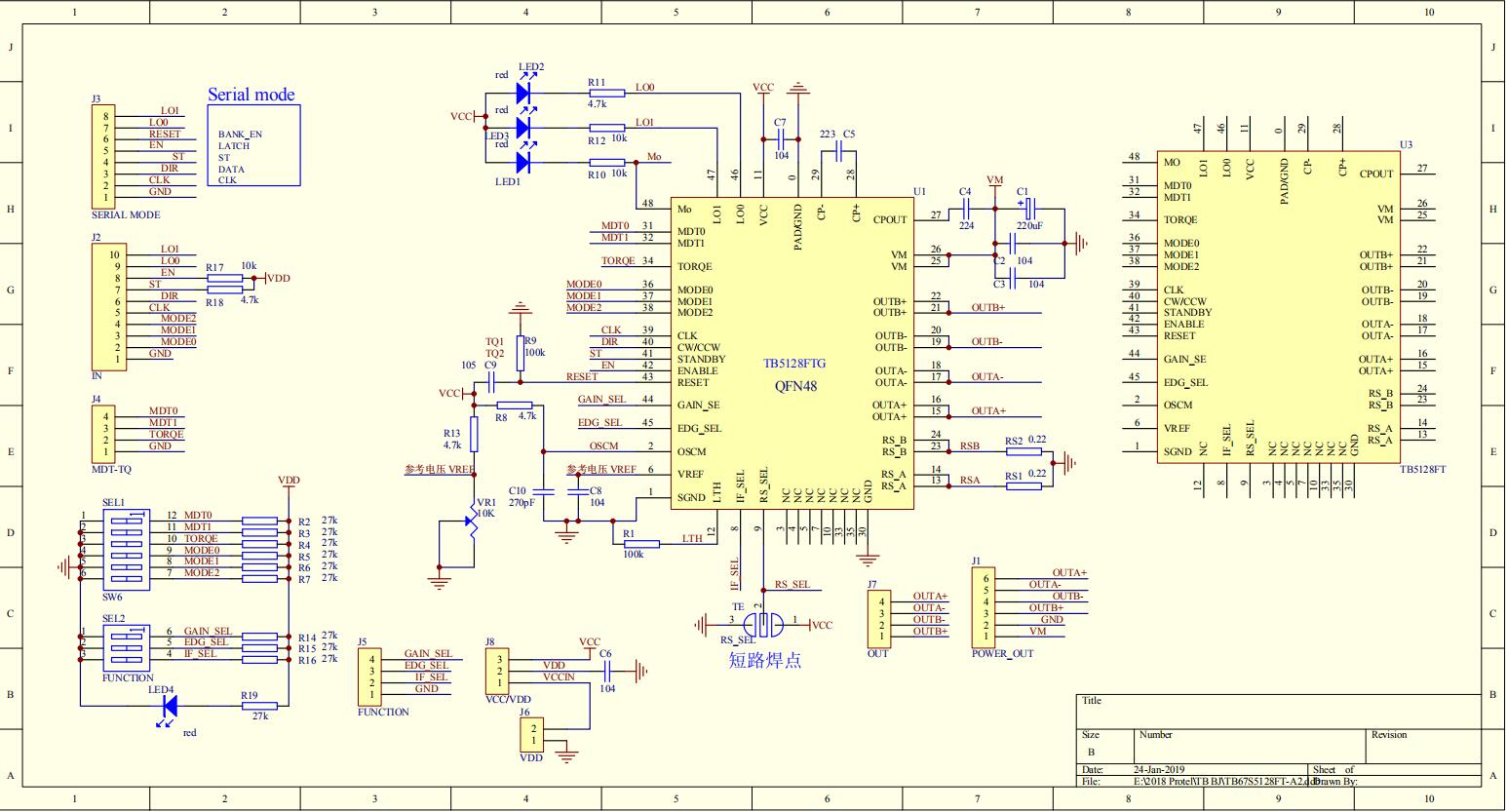This screenshot has height=812, width=1507.
Task: Click the LED2 diode symbol
Action: tap(523, 94)
